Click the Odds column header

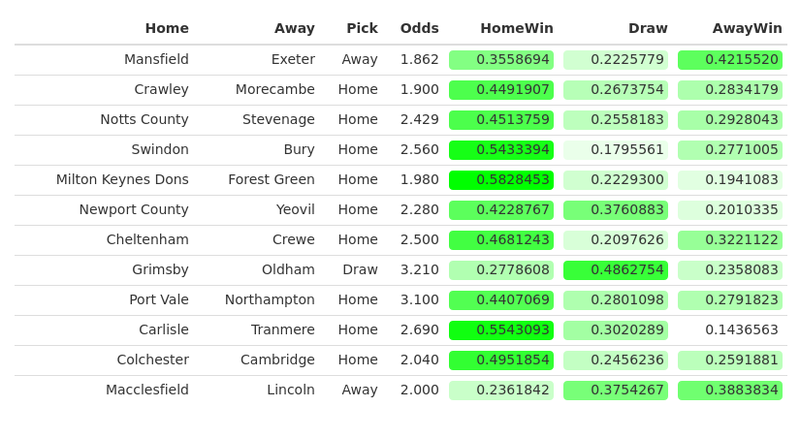tap(419, 28)
